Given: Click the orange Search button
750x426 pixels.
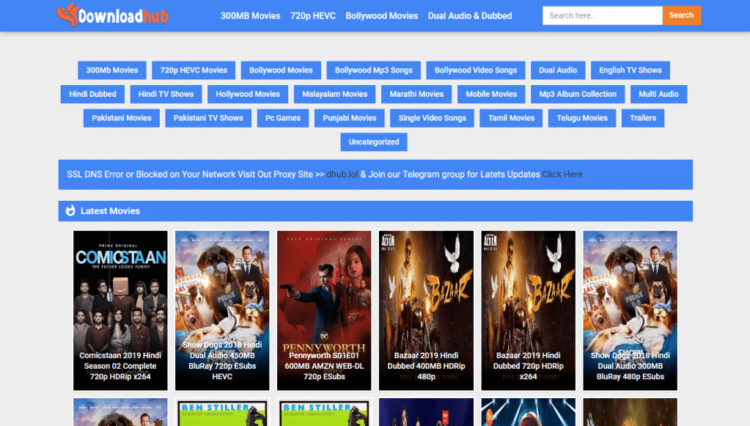Looking at the screenshot, I should pos(682,15).
